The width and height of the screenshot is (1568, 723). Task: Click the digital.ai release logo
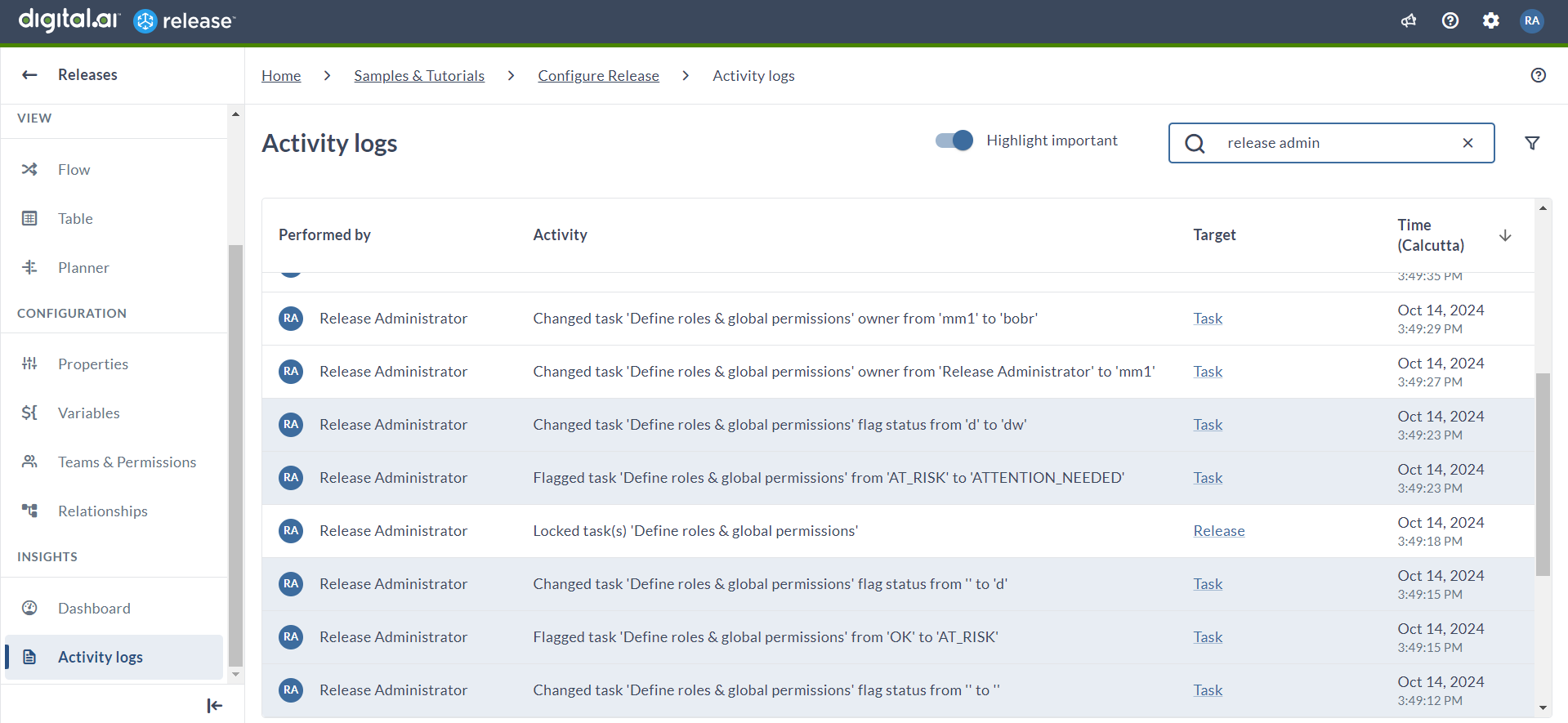pos(127,20)
